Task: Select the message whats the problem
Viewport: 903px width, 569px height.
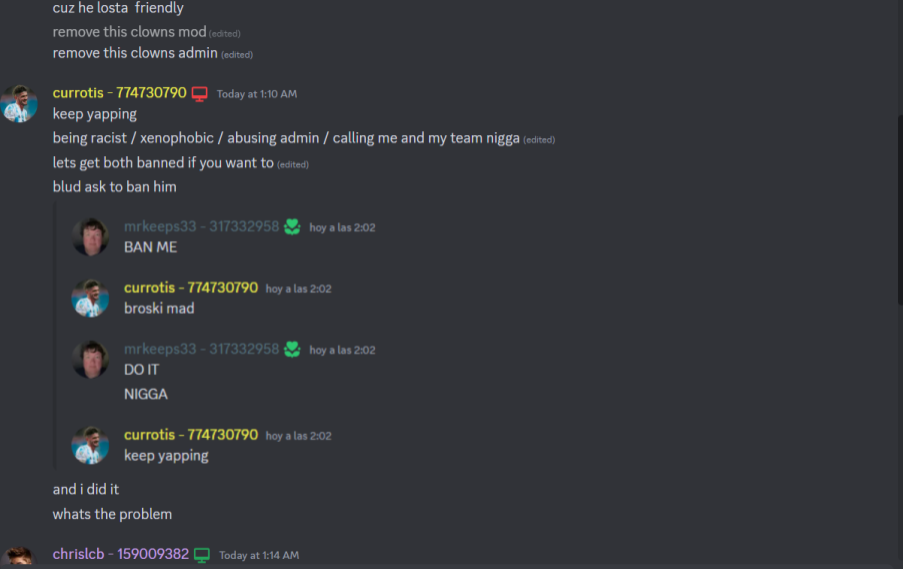Action: (112, 514)
